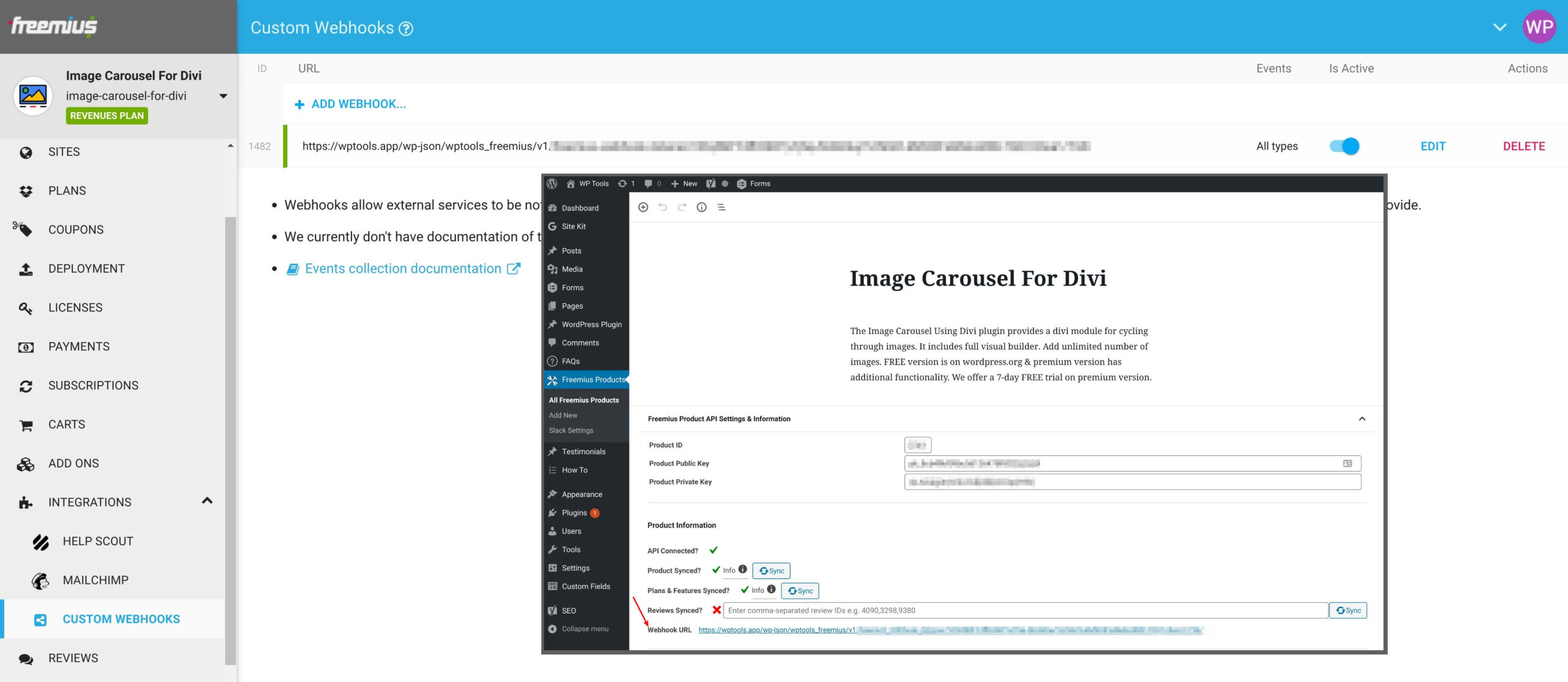This screenshot has width=1568, height=682.
Task: Click the Subscriptions refresh icon
Action: [x=26, y=386]
